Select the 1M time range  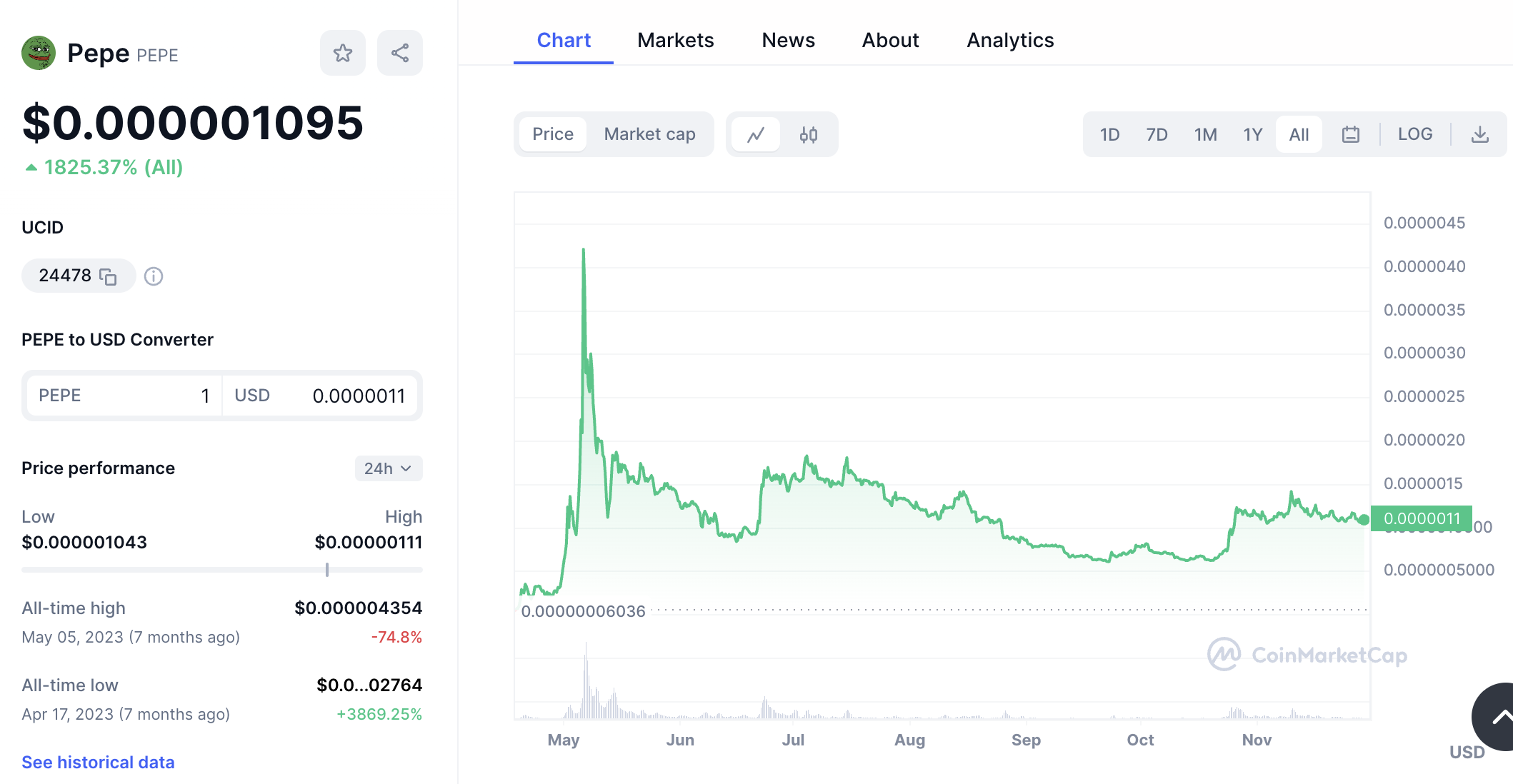(1205, 134)
